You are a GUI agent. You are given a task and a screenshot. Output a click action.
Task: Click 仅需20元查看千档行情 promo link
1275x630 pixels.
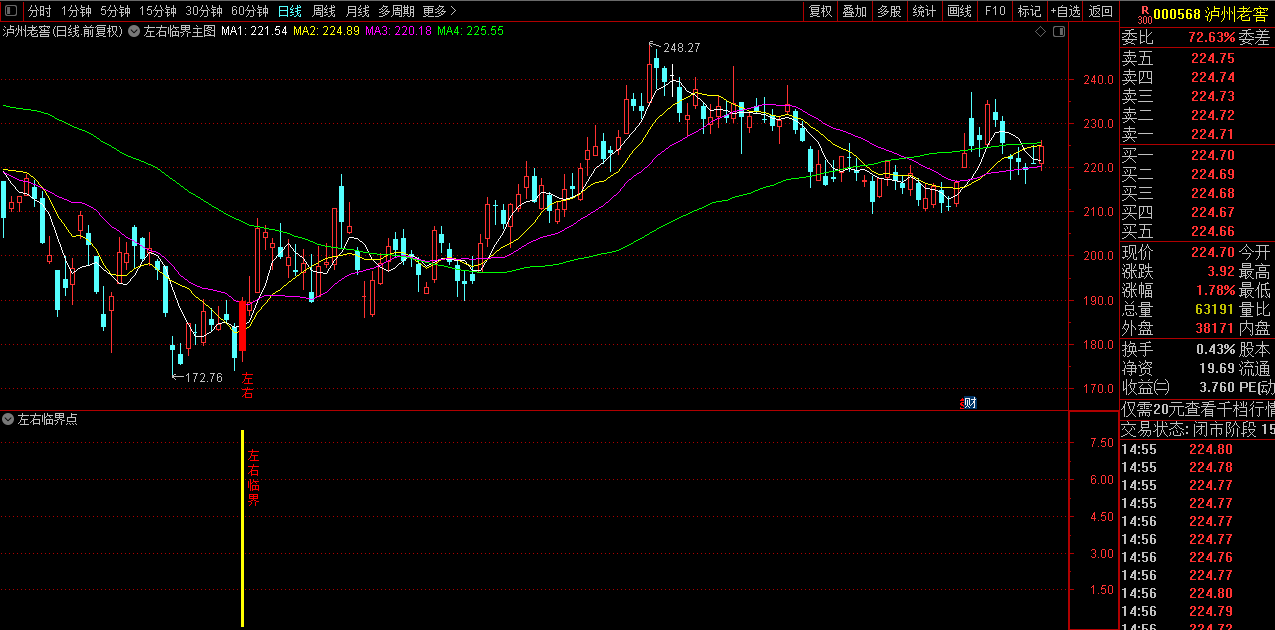pyautogui.click(x=1197, y=409)
